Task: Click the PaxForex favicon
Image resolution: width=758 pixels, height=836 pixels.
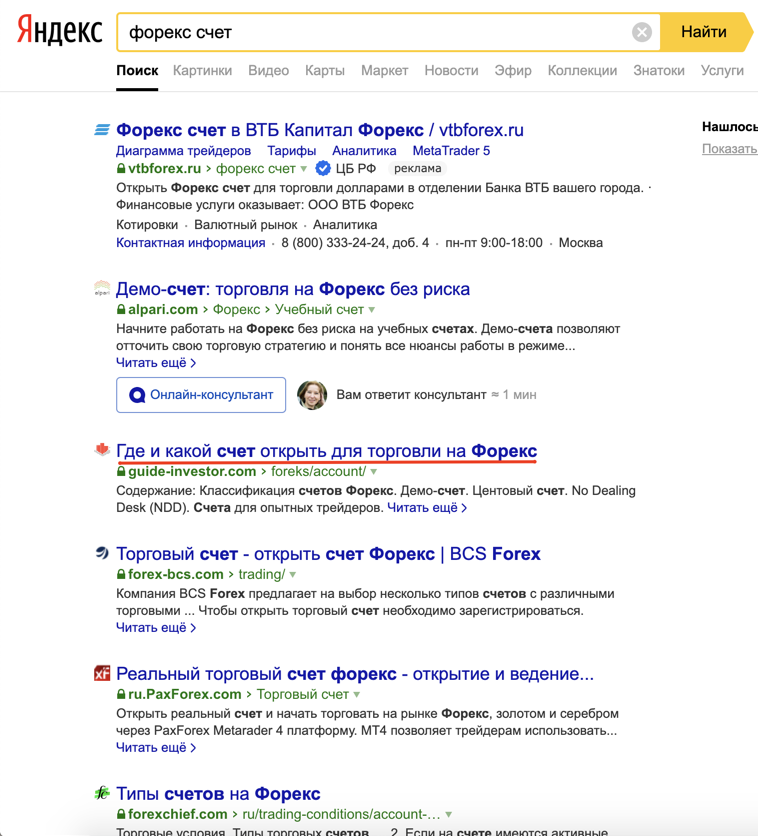Action: [102, 674]
